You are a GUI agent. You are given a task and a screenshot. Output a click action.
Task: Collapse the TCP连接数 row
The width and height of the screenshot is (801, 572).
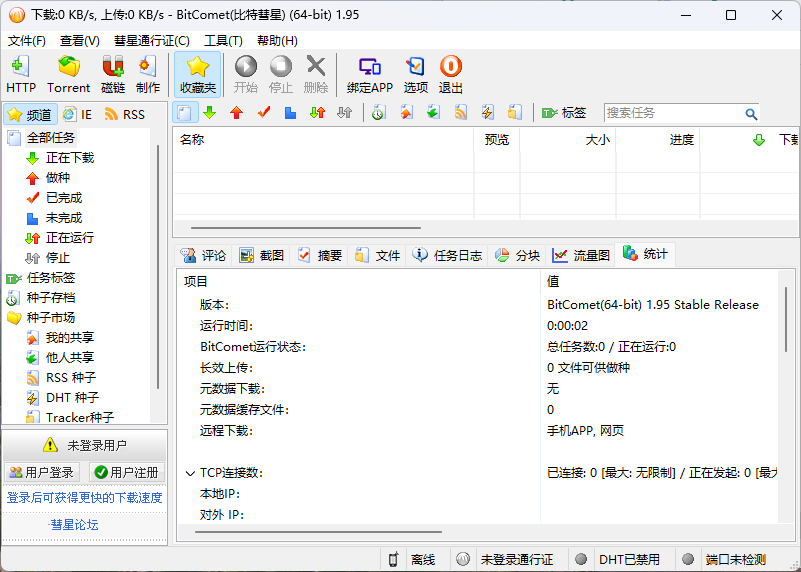190,473
